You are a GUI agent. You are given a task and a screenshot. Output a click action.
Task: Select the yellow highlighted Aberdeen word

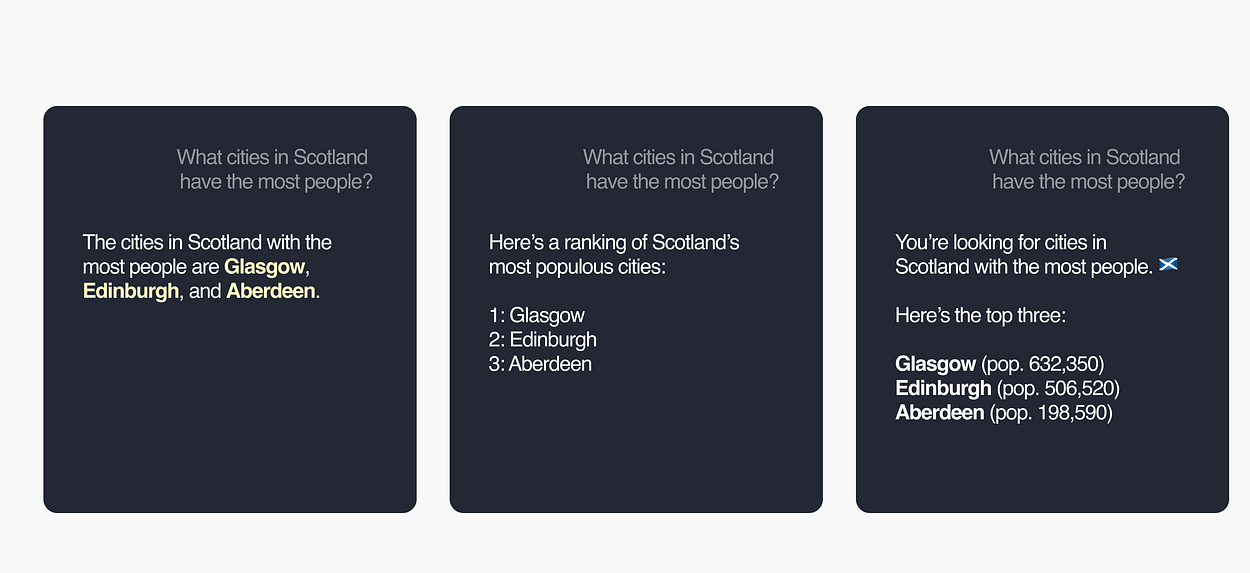pyautogui.click(x=271, y=291)
